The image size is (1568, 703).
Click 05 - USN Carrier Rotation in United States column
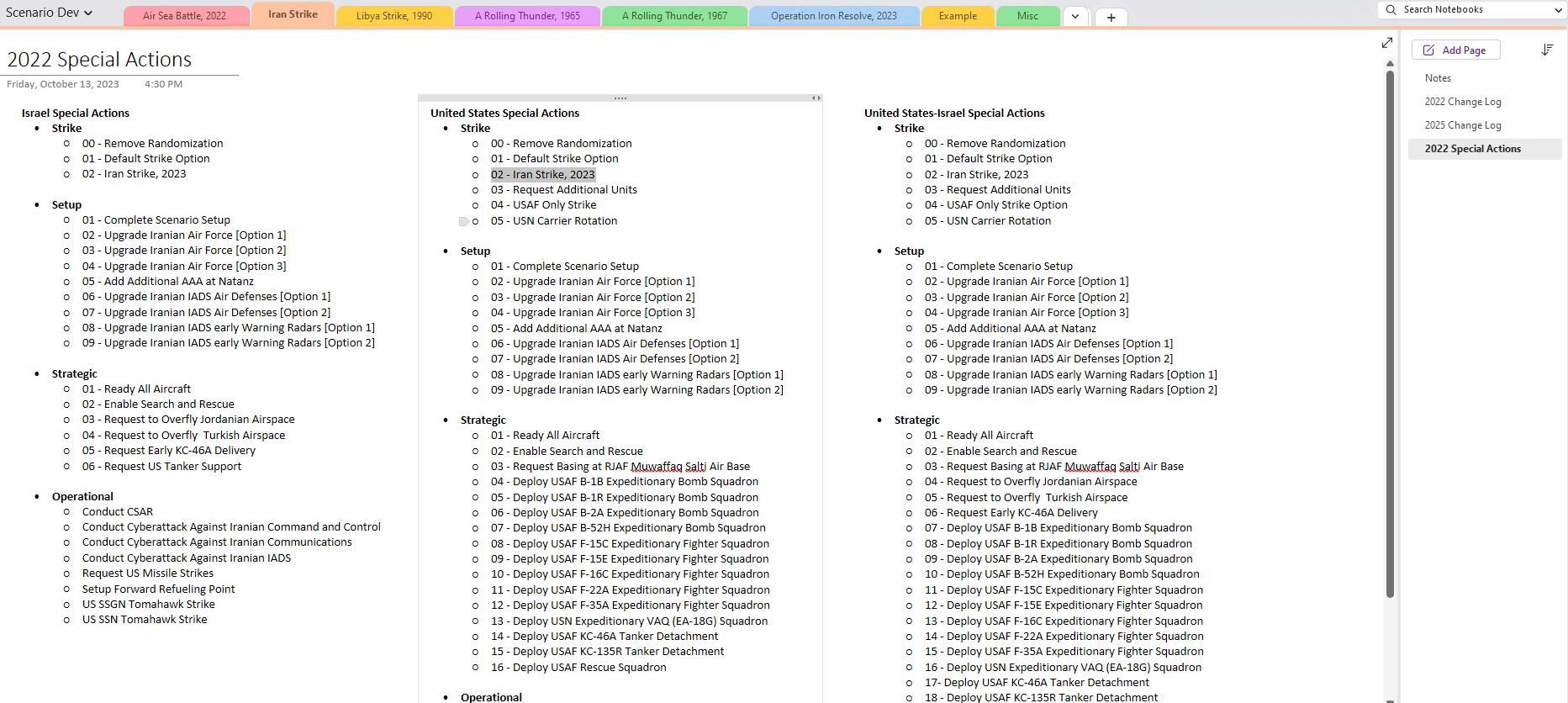554,220
